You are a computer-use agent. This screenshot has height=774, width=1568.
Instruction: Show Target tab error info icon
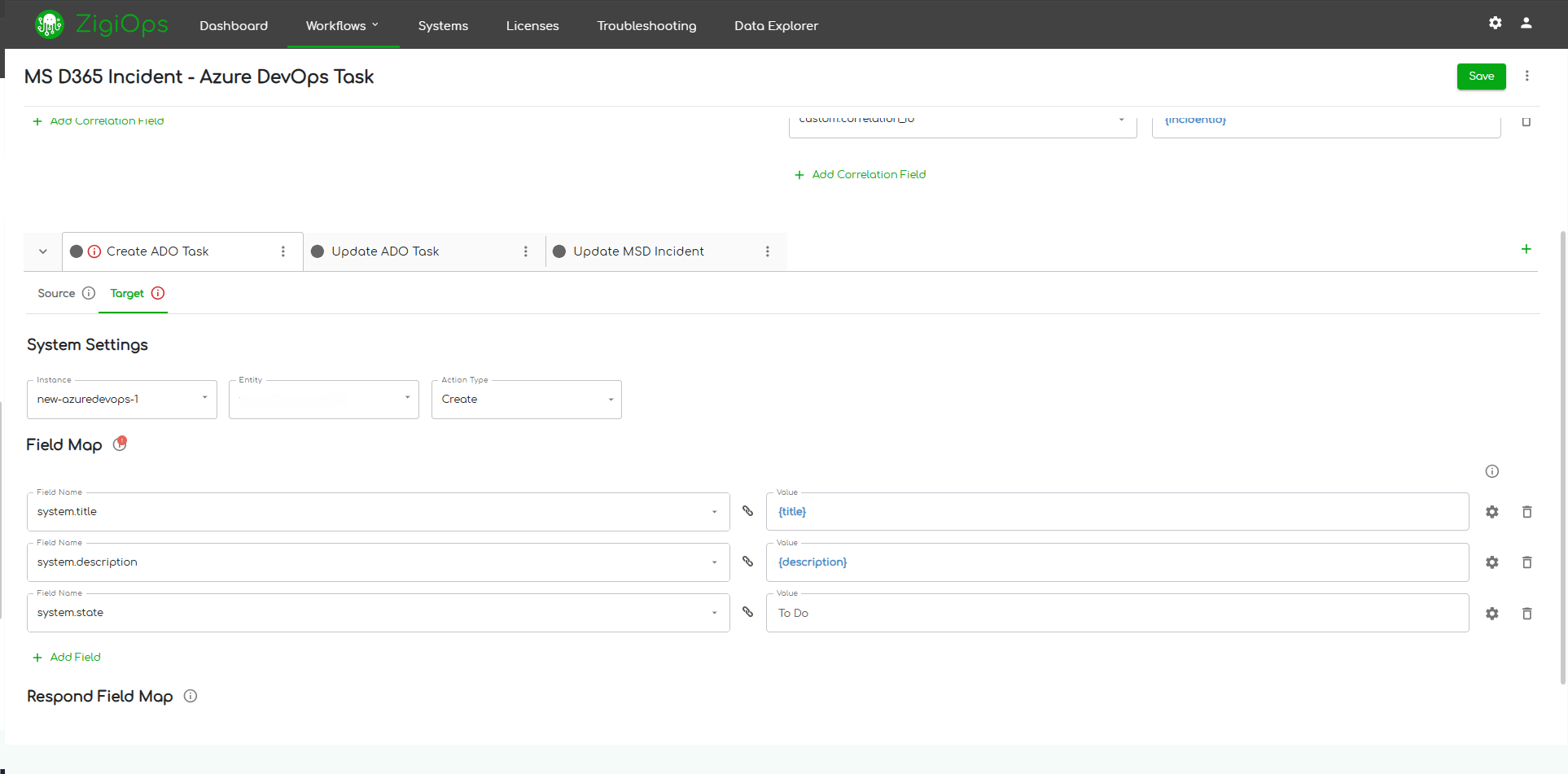point(158,293)
